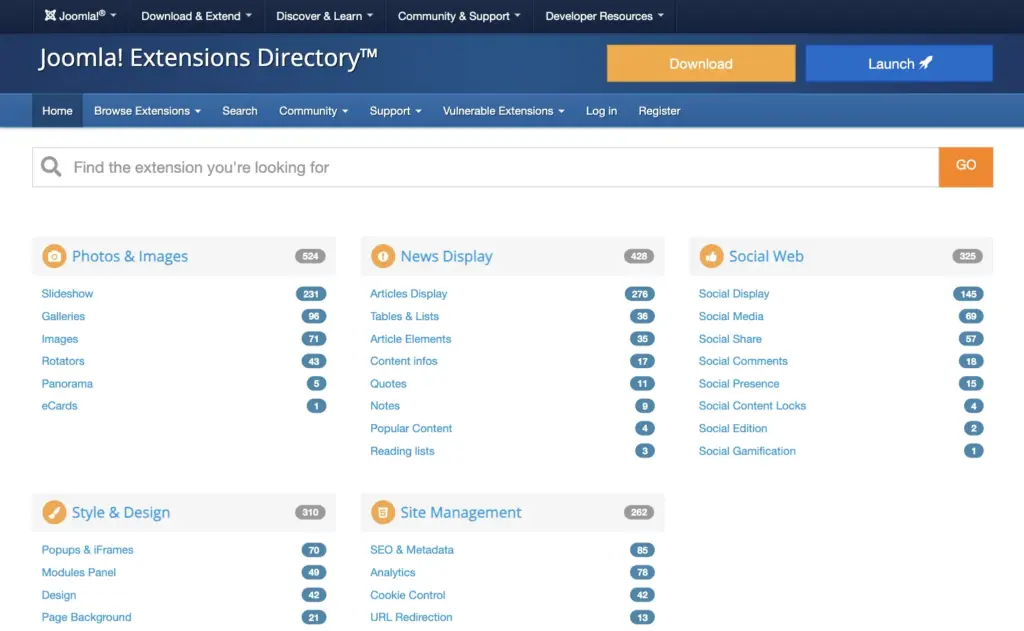Viewport: 1024px width, 631px height.
Task: Open Cookie Control subcategory
Action: click(x=408, y=595)
